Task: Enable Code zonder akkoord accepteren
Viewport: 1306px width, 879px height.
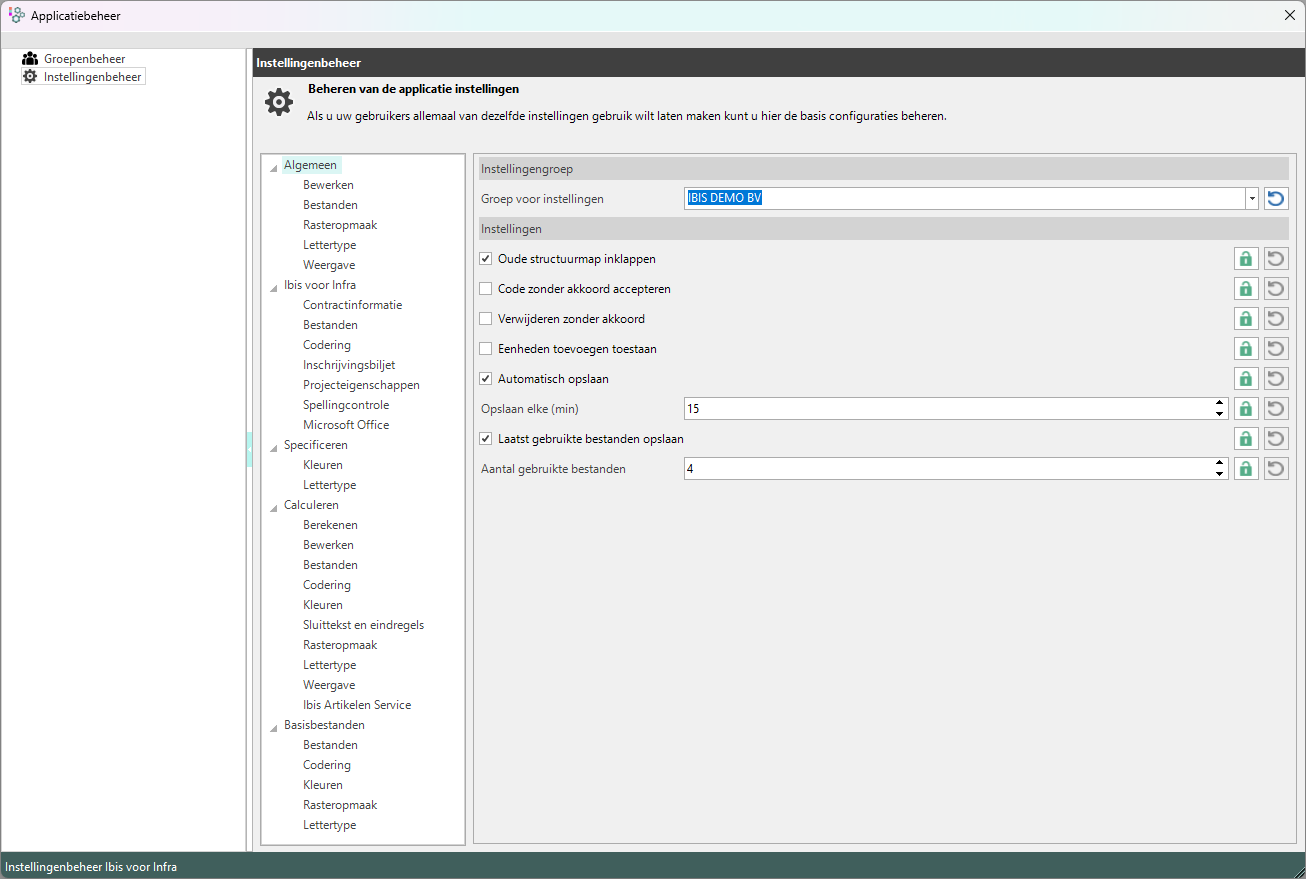Action: pos(486,289)
